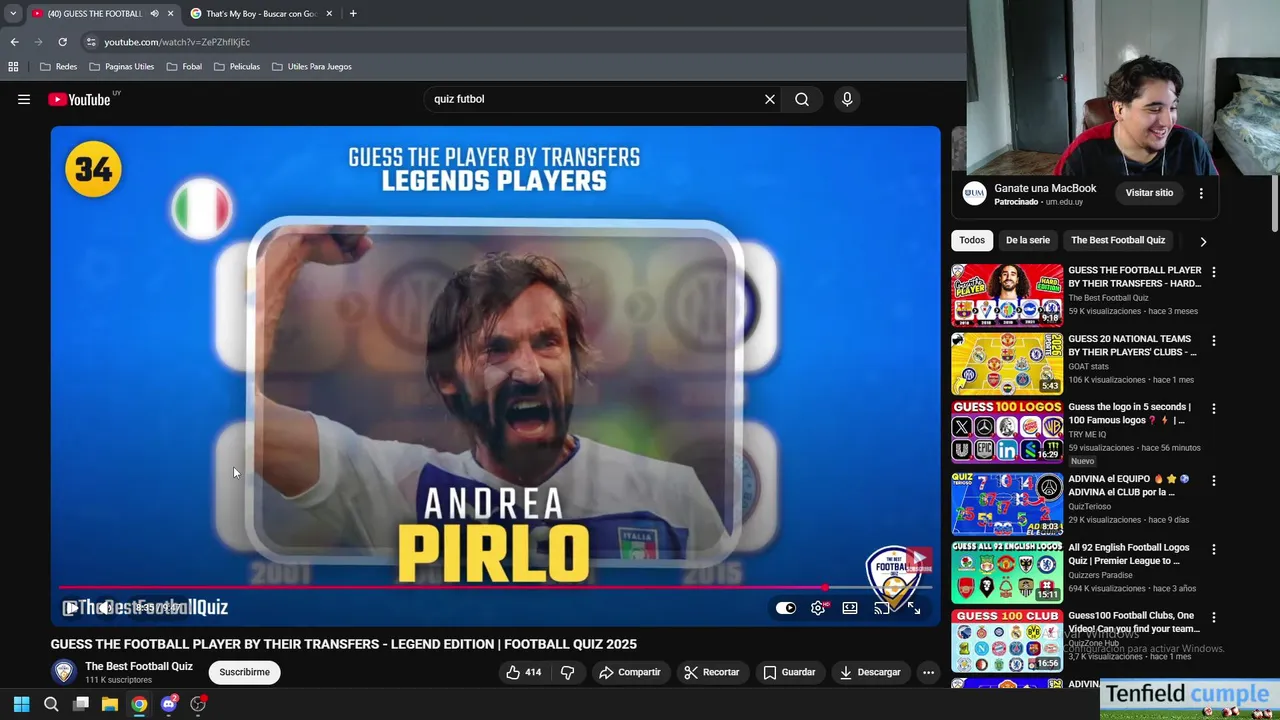Click the Compartir share button
This screenshot has width=1280, height=720.
pyautogui.click(x=630, y=672)
